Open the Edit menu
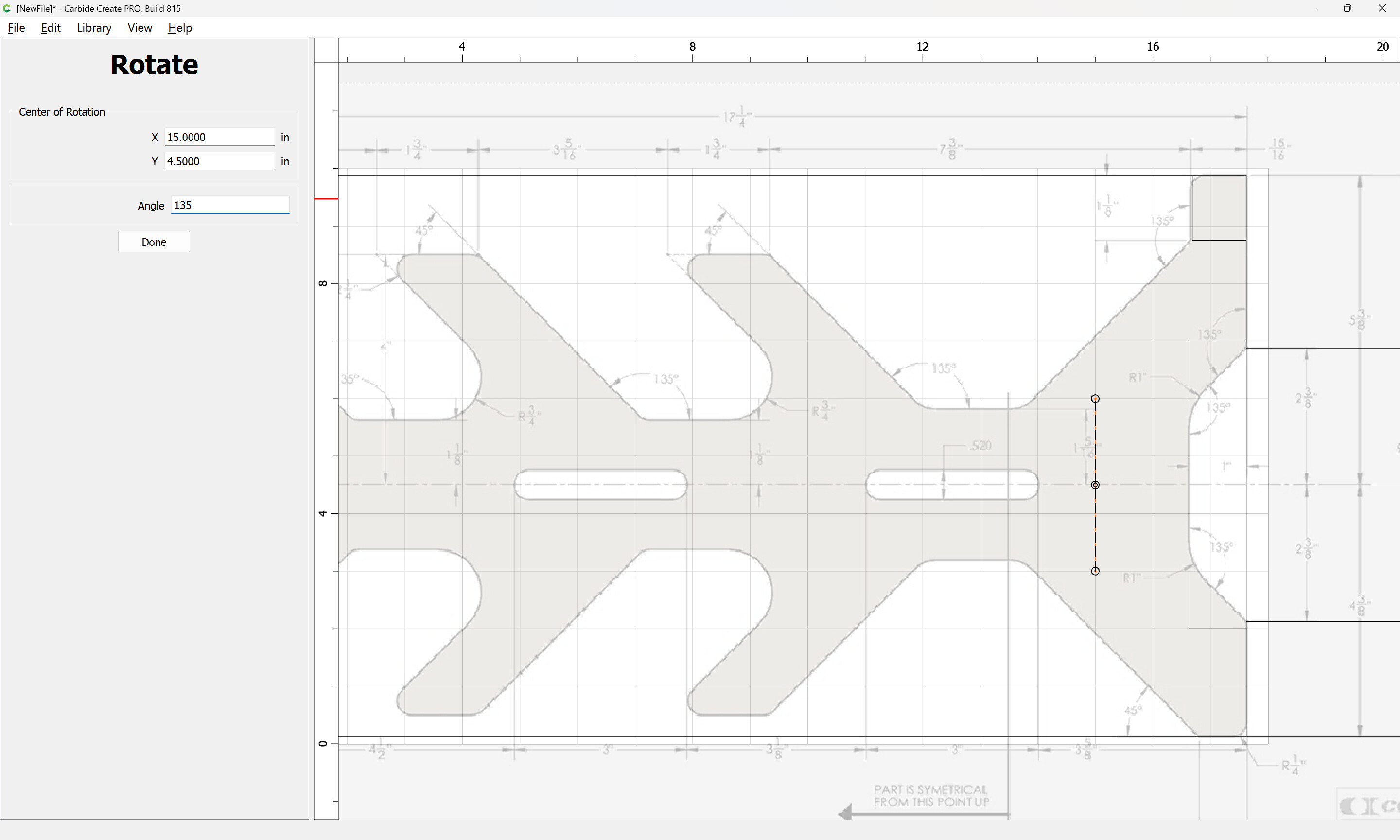This screenshot has width=1400, height=840. click(x=51, y=28)
